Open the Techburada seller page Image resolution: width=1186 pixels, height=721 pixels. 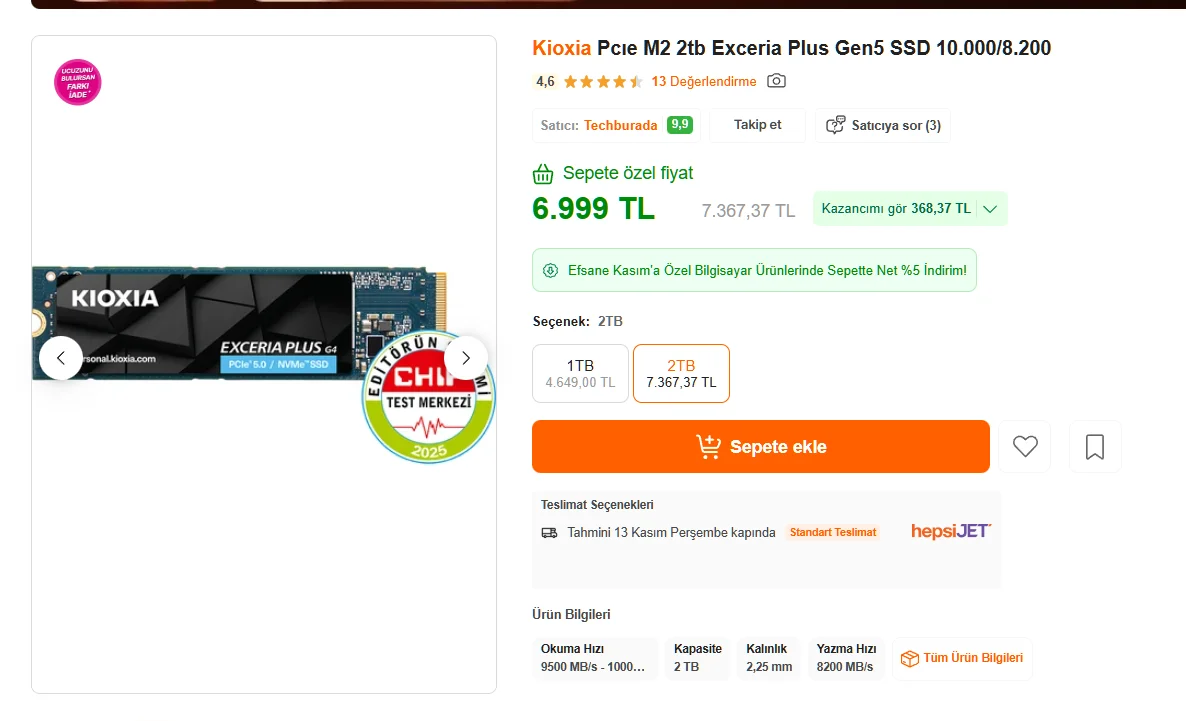[620, 126]
